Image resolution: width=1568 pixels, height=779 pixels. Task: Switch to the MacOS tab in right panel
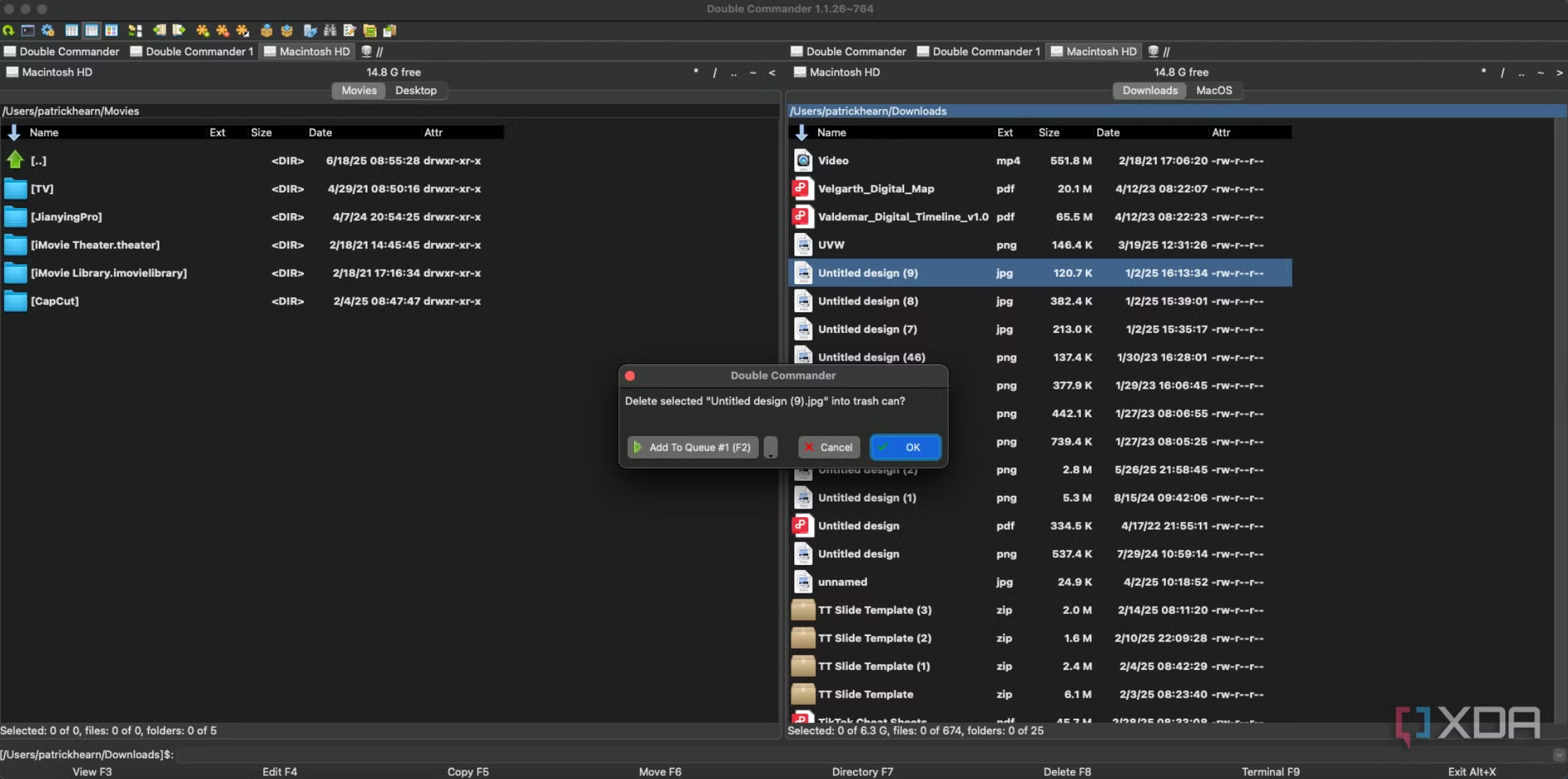coord(1214,91)
